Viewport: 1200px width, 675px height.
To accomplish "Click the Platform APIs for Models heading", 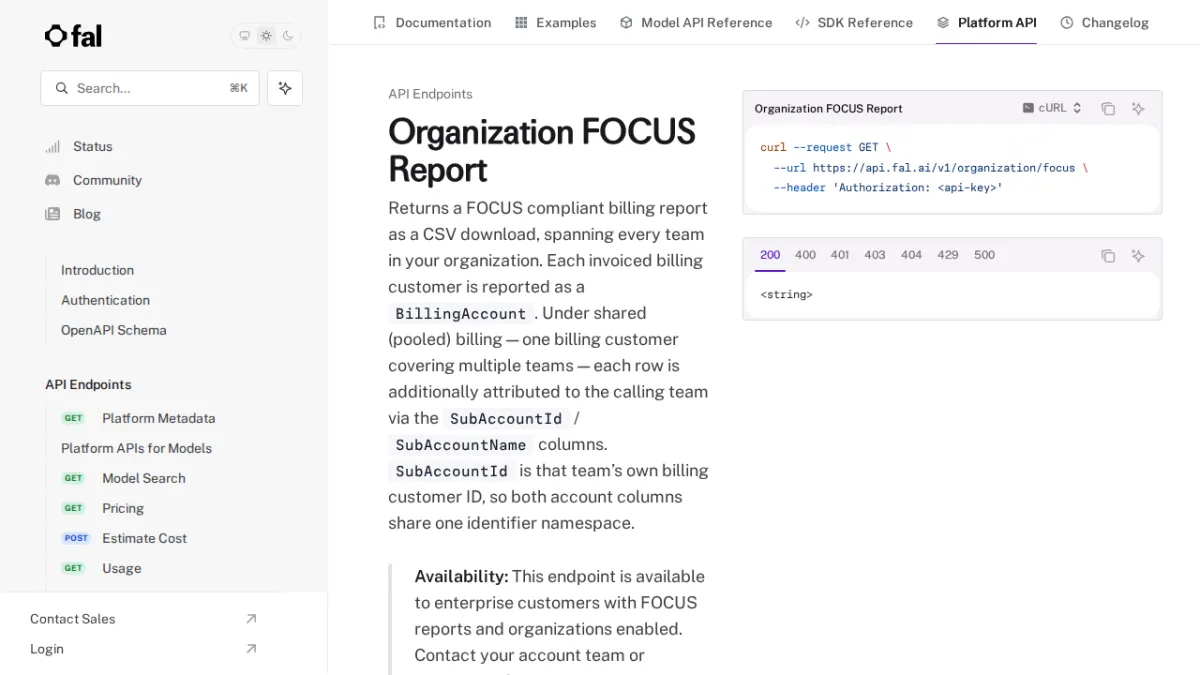I will 136,448.
